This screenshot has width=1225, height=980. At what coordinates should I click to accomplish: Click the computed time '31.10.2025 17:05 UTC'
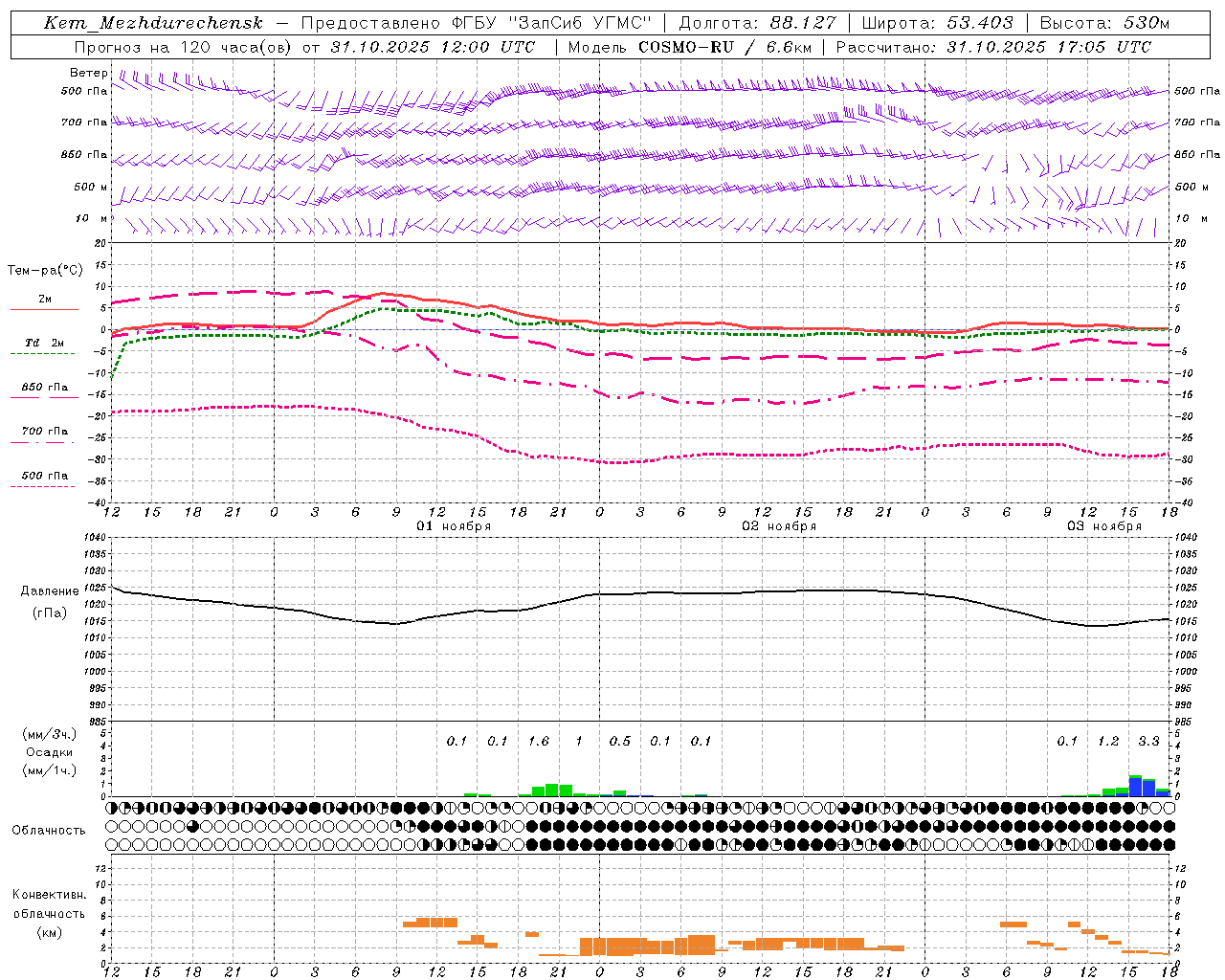[x=1049, y=47]
